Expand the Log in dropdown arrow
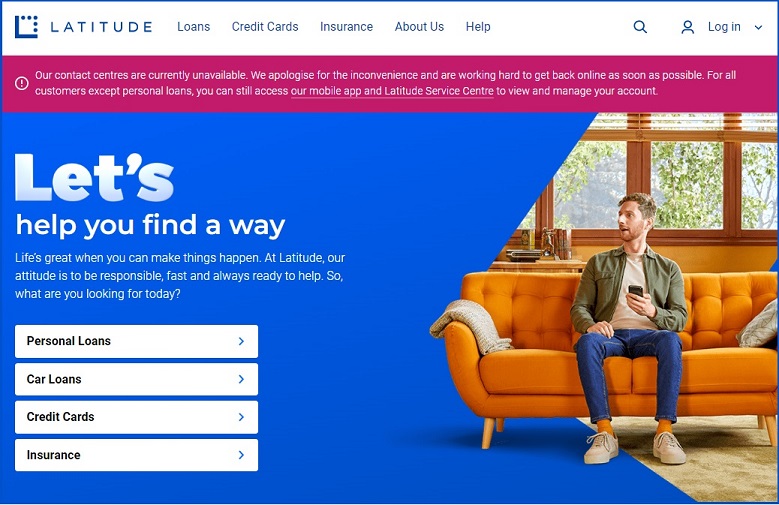The width and height of the screenshot is (779, 505). (758, 27)
